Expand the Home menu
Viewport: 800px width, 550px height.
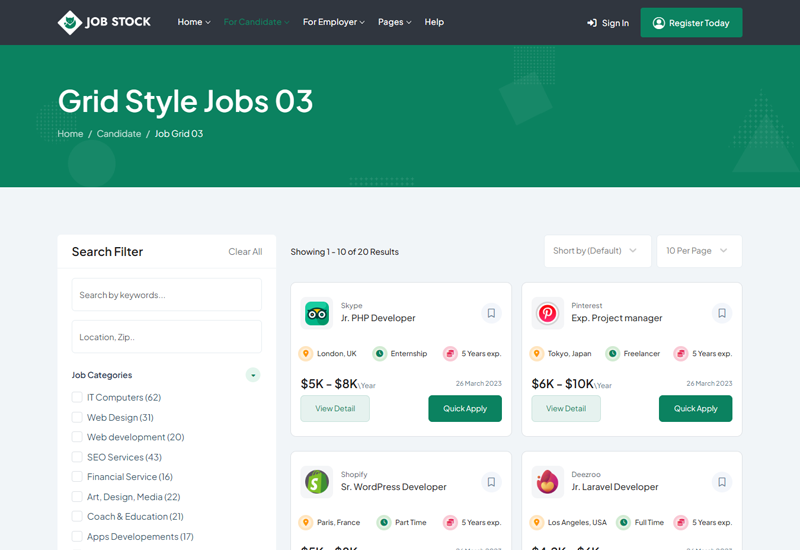pos(194,22)
